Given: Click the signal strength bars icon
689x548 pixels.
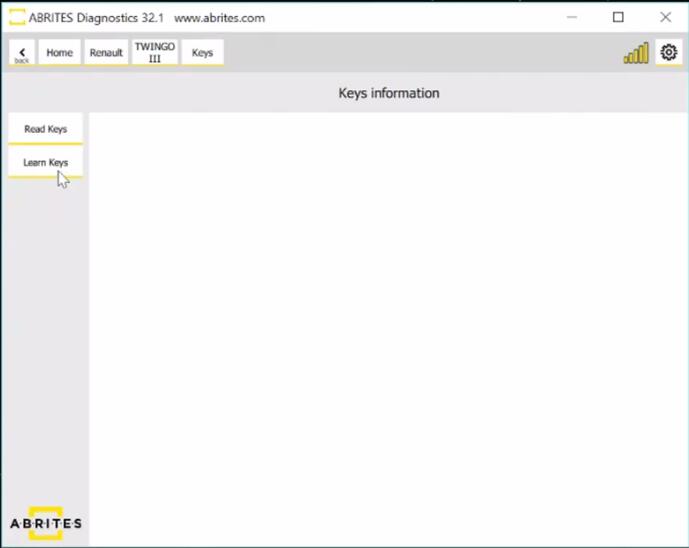Looking at the screenshot, I should tap(636, 53).
